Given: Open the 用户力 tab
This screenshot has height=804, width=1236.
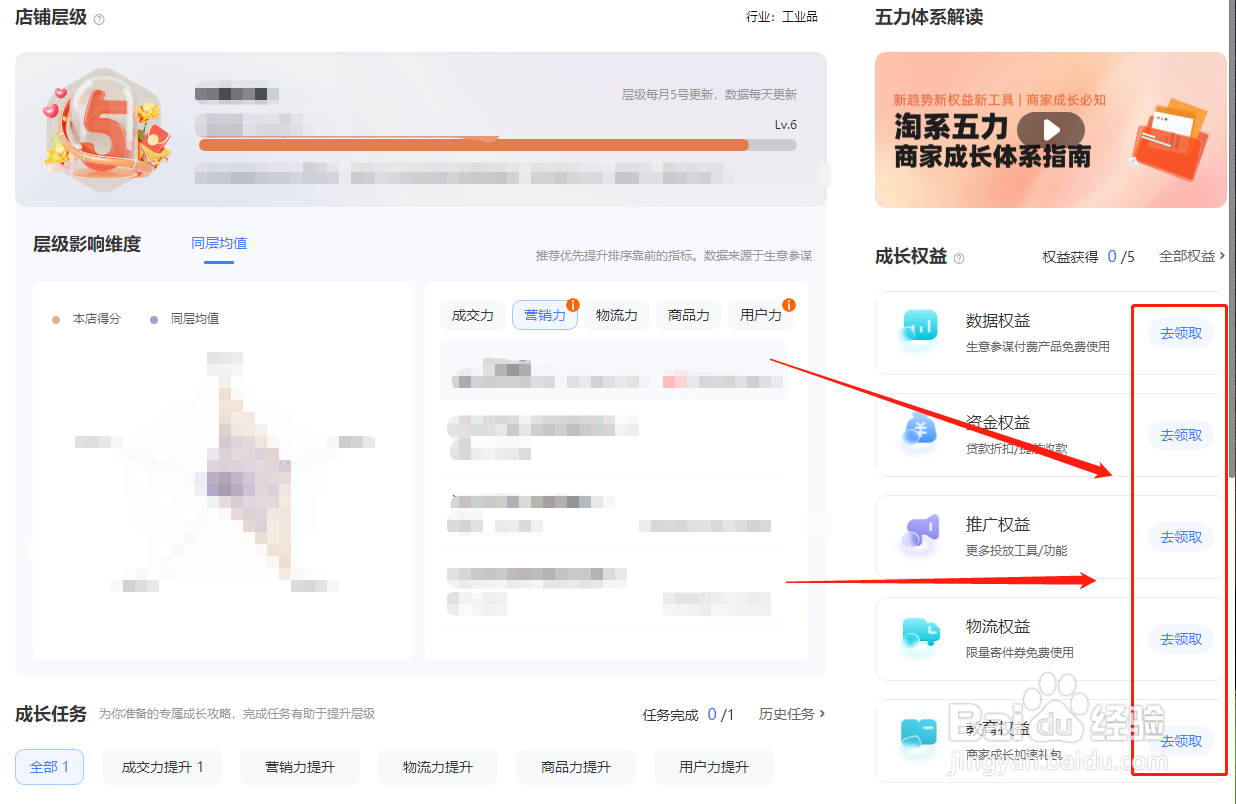Looking at the screenshot, I should click(761, 315).
